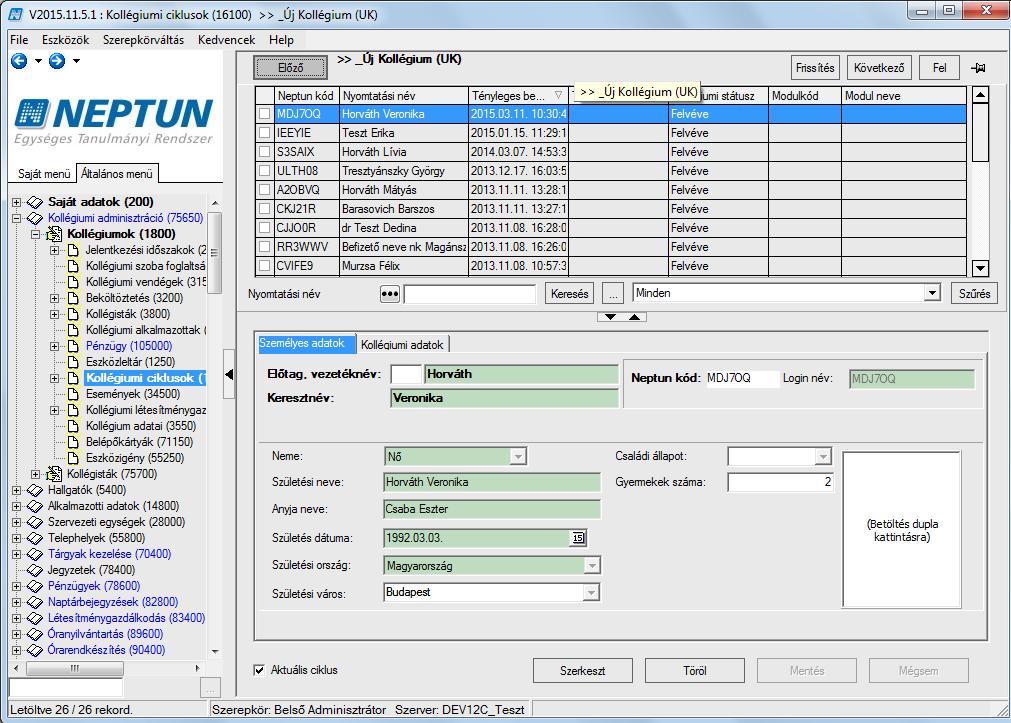Click the menu tree vertical scrollbar thumb
Viewport: 1011px width, 723px height.
(215, 252)
